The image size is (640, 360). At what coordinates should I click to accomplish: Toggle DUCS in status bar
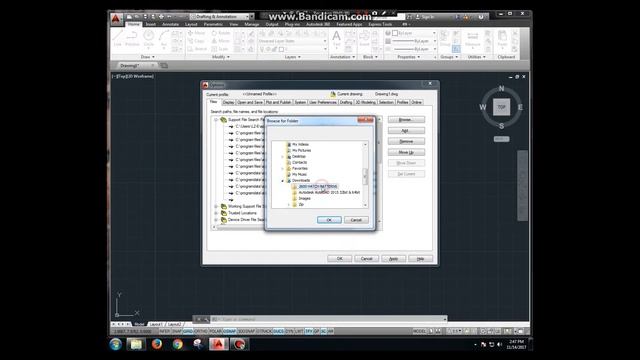278,331
